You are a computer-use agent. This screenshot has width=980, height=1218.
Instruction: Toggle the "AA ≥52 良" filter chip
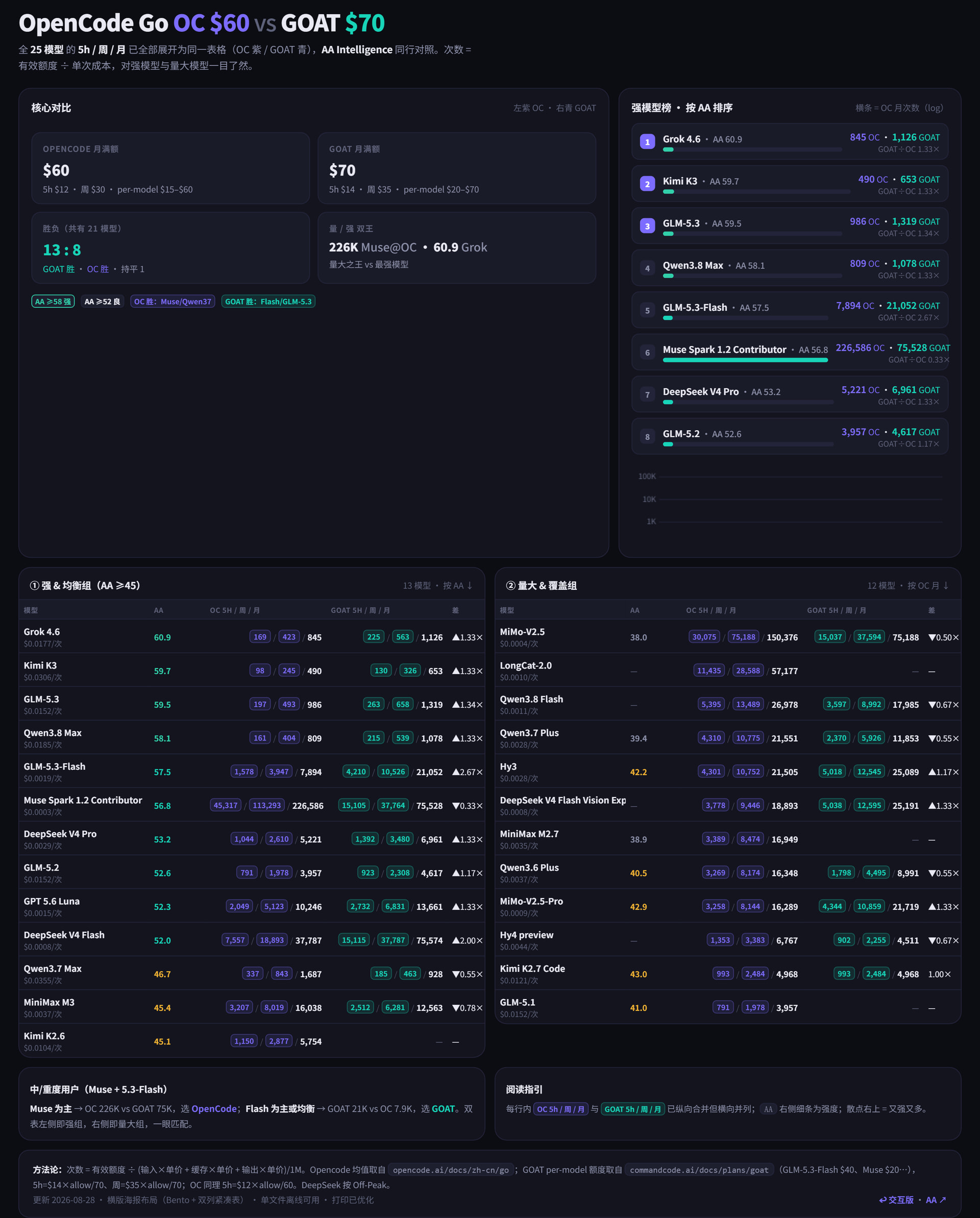pos(102,302)
